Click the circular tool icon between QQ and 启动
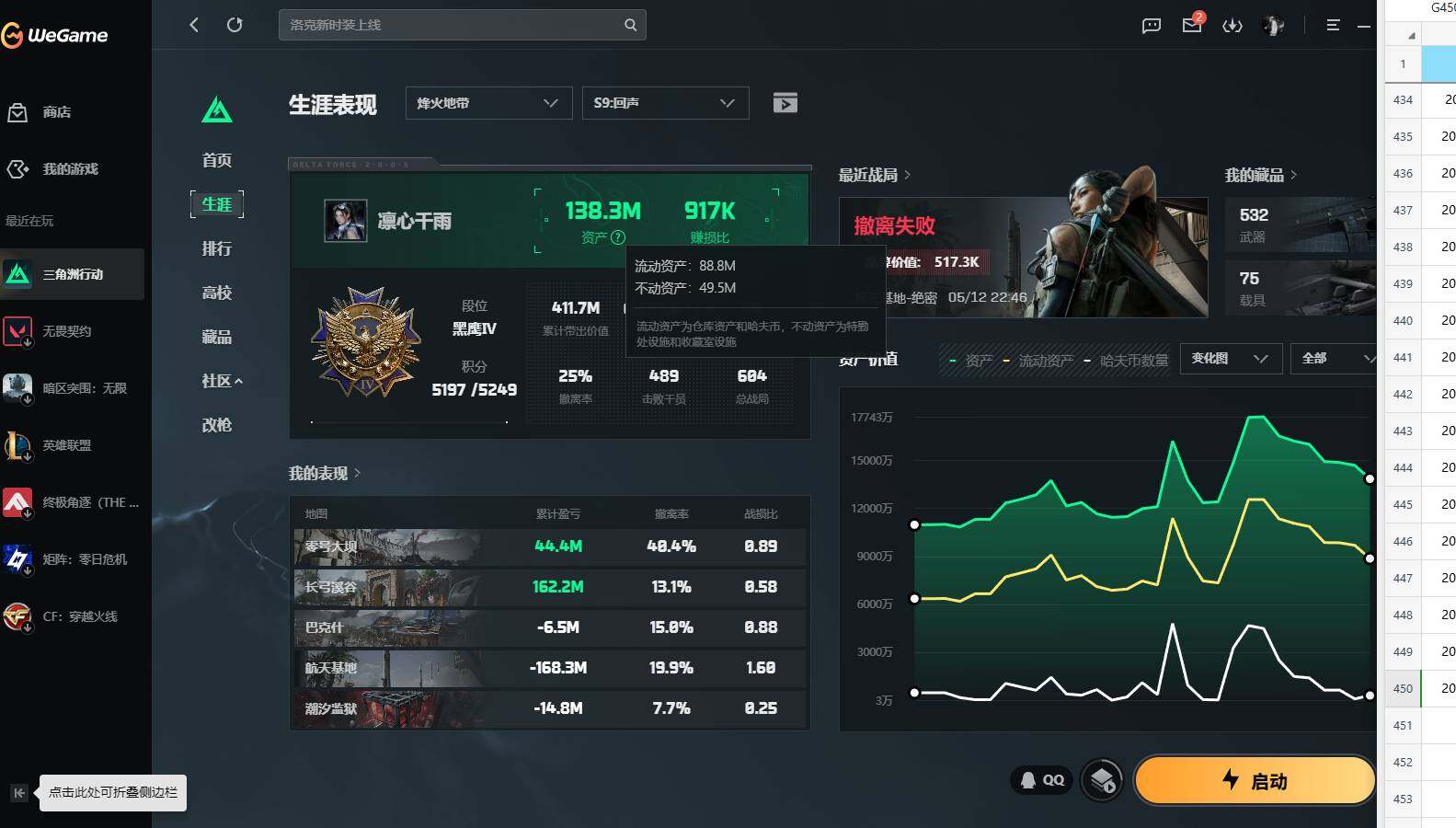Image resolution: width=1456 pixels, height=828 pixels. [x=1102, y=781]
